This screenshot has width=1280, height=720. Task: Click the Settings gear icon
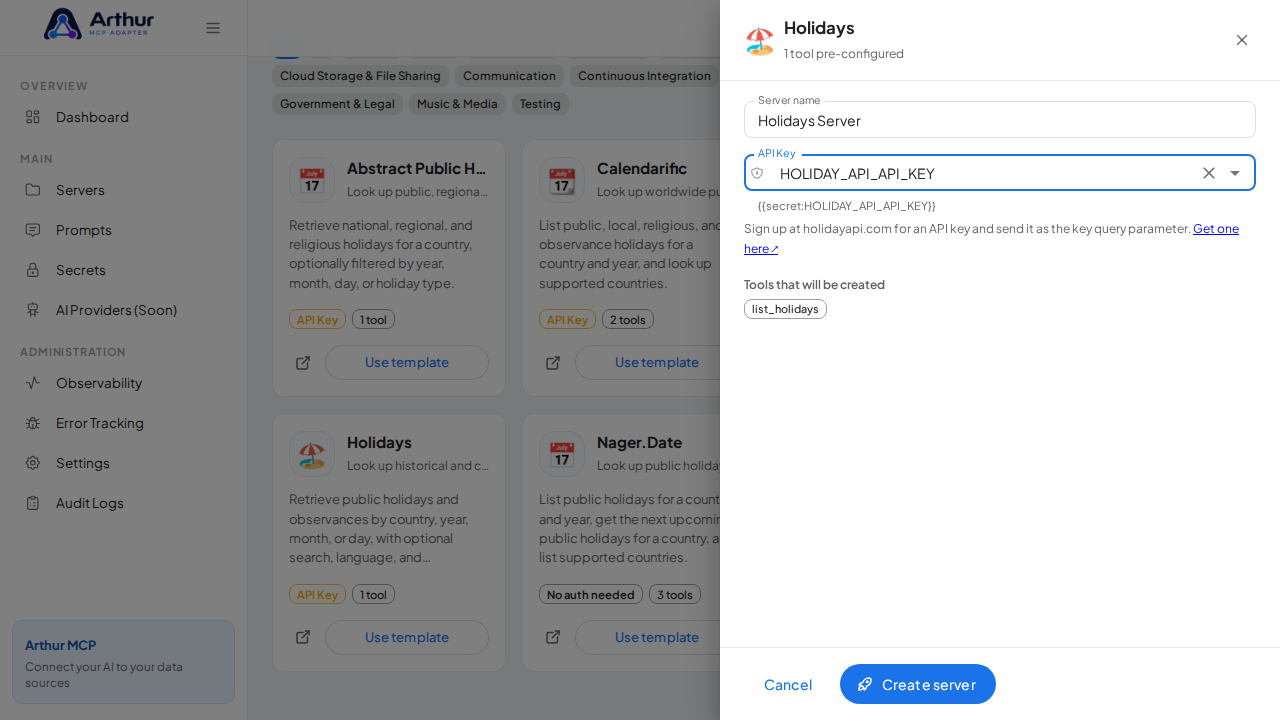pos(33,463)
